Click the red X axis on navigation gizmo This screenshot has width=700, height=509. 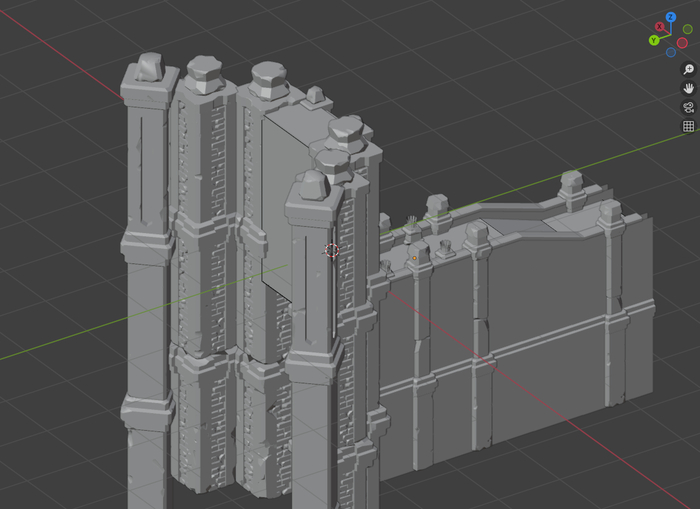pos(659,27)
